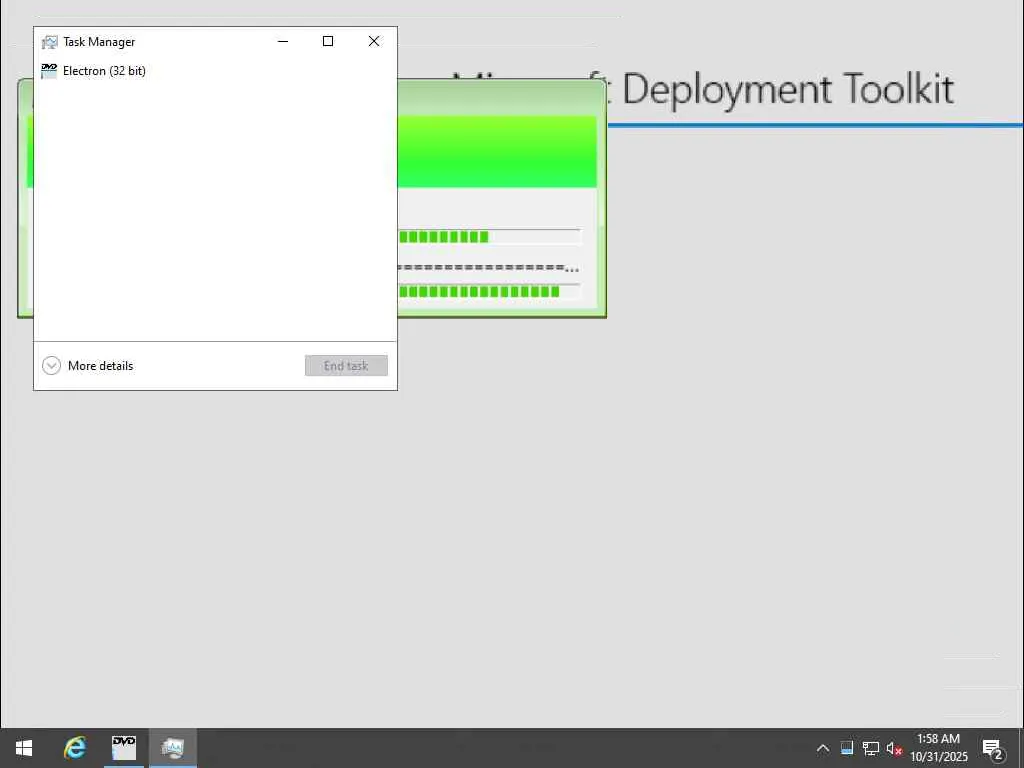Click the blue tray icon beside network

(847, 748)
